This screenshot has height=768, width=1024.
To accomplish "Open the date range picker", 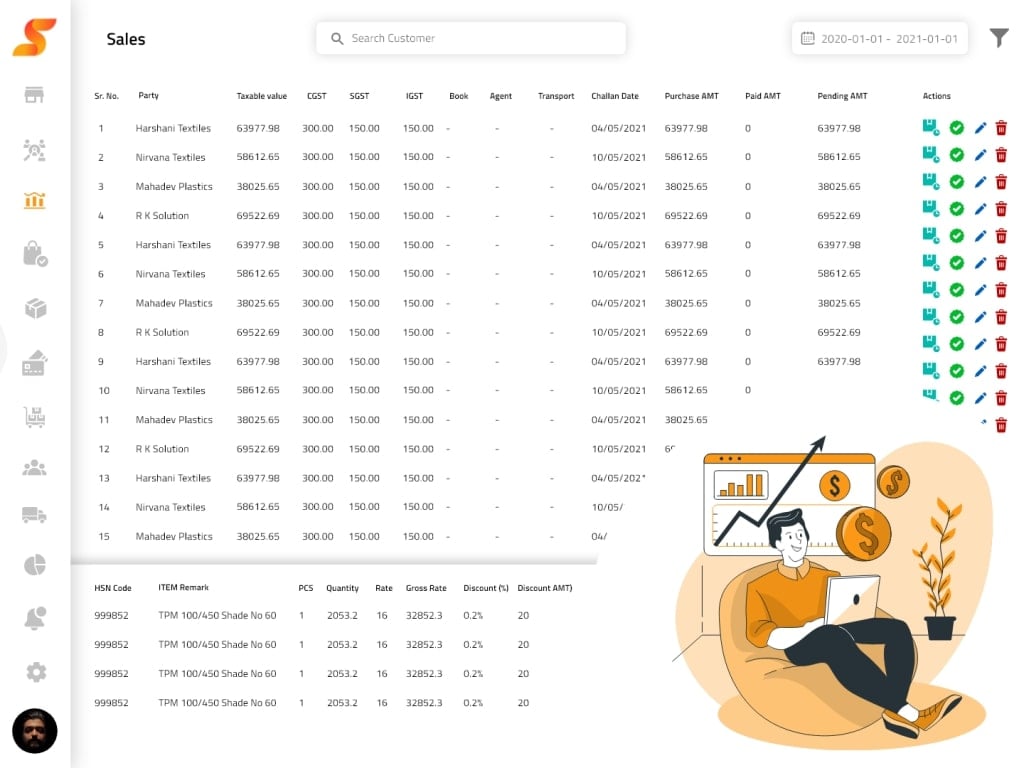I will pyautogui.click(x=879, y=38).
